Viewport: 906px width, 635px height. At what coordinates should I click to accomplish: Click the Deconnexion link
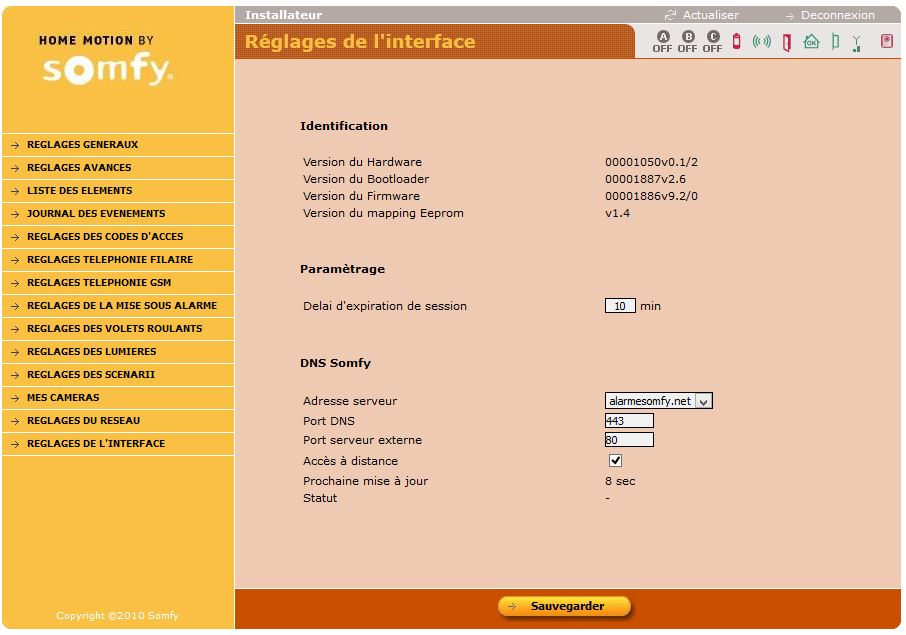pyautogui.click(x=830, y=15)
